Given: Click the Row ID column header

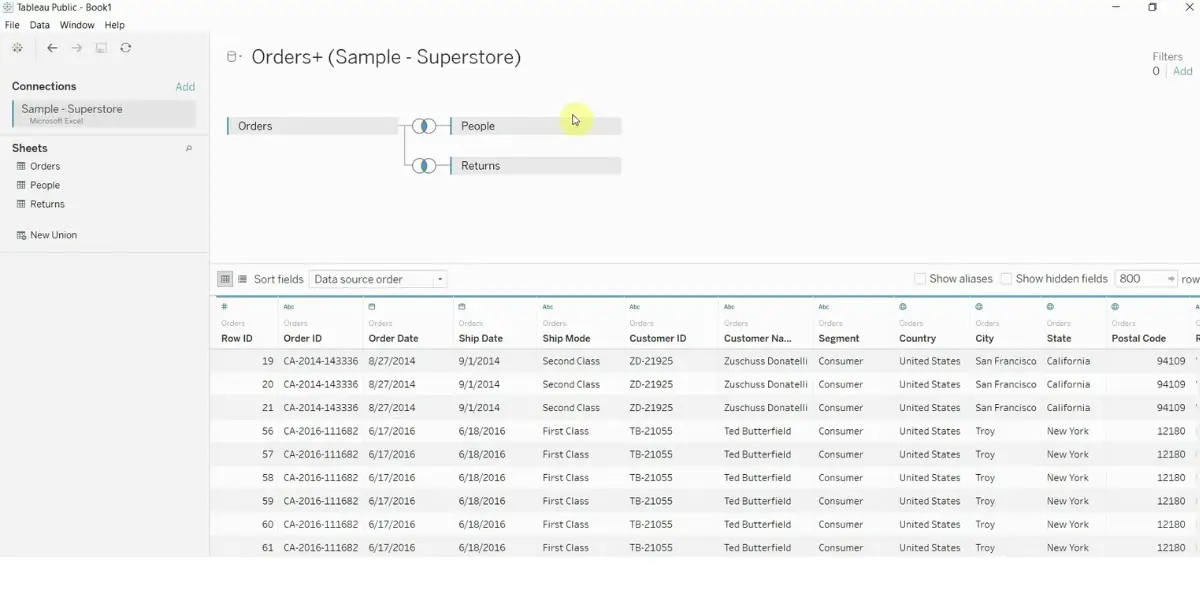Looking at the screenshot, I should point(237,338).
